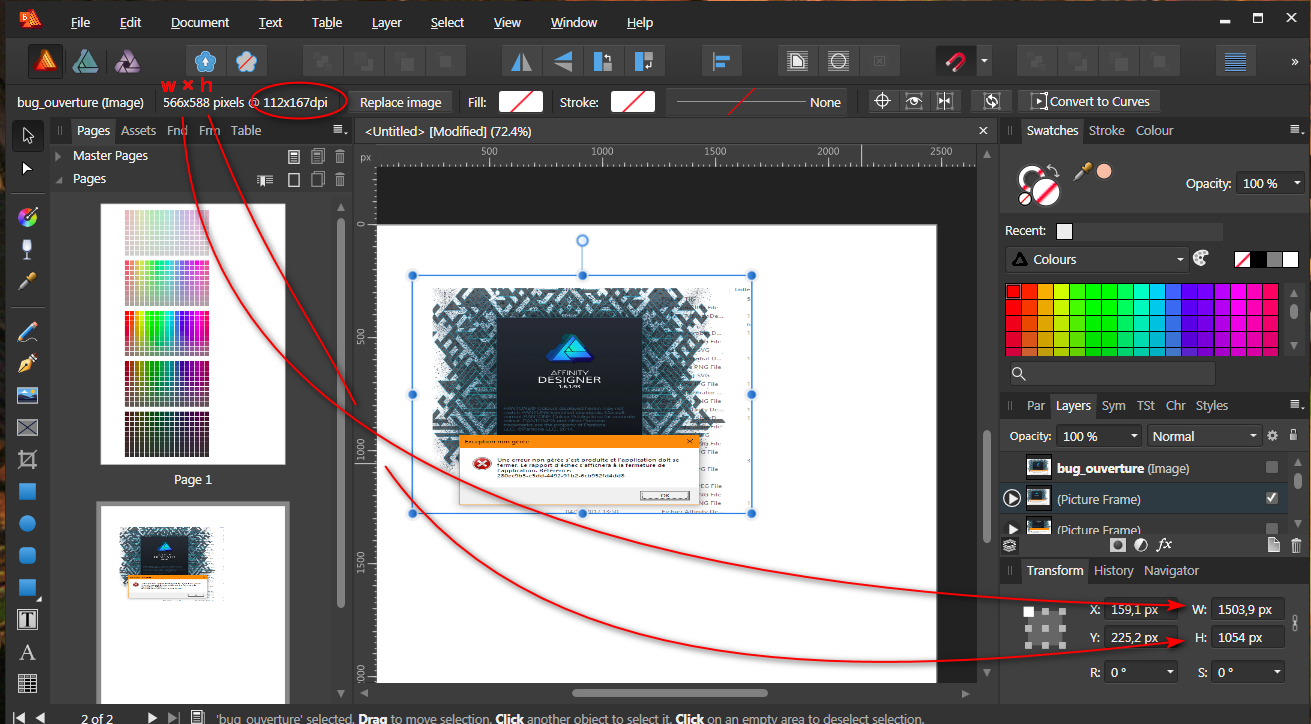Screen dimensions: 1311x724
Task: Switch to the History tab
Action: (1113, 570)
